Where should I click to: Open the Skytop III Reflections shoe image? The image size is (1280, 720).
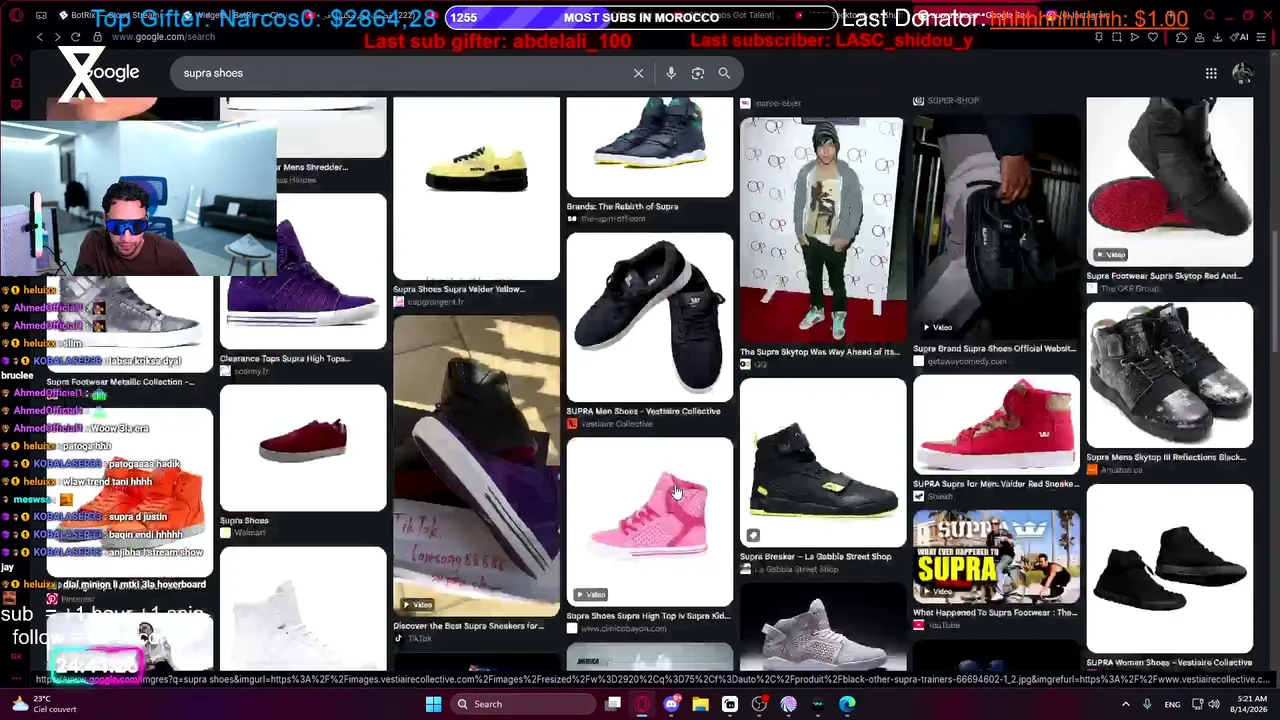coord(1170,375)
